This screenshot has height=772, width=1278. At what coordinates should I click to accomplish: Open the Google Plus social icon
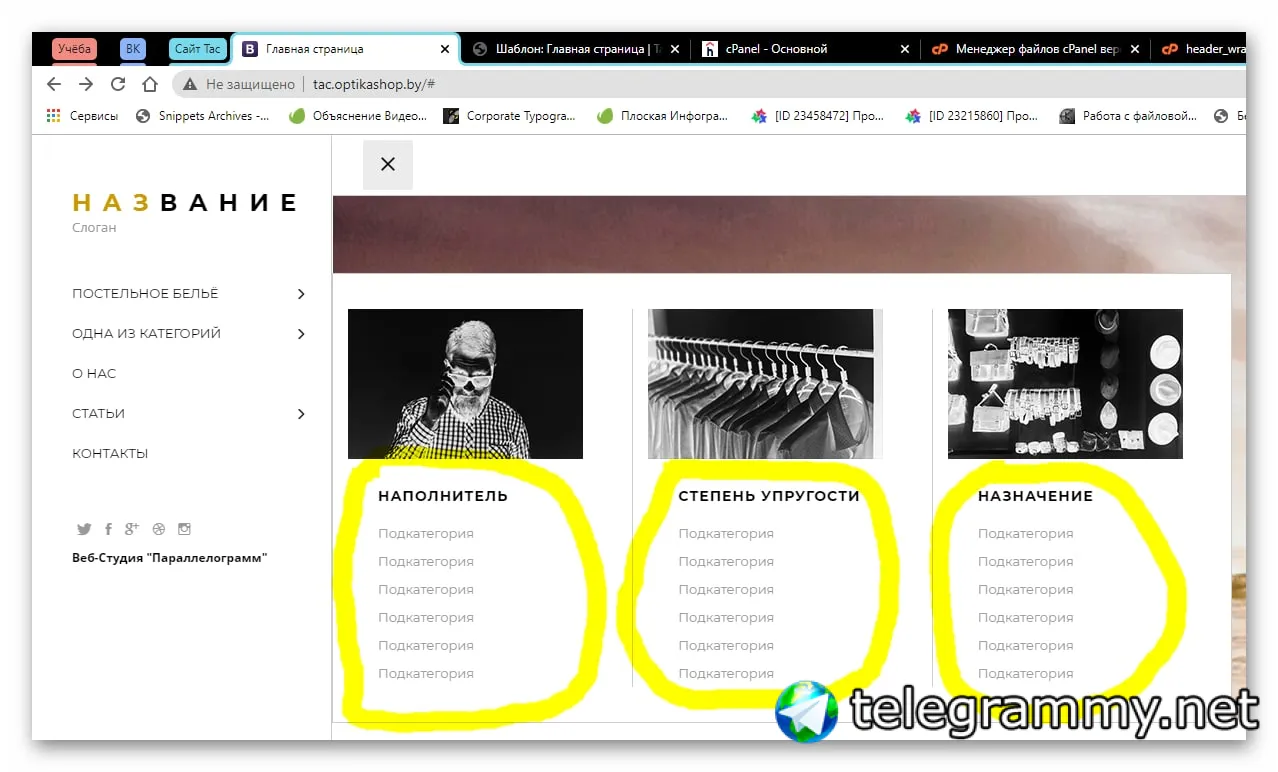pos(132,529)
